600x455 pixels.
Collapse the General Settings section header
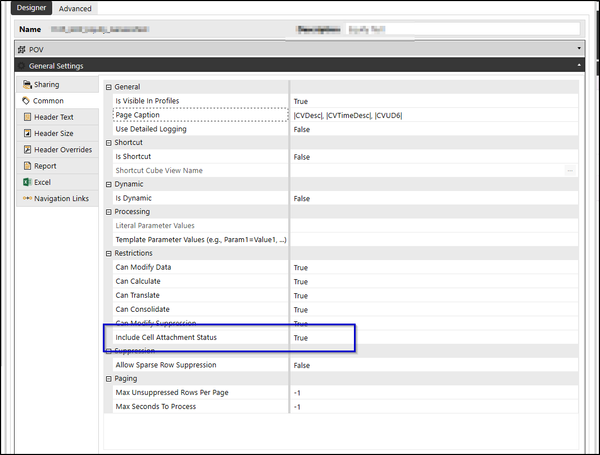(x=579, y=66)
